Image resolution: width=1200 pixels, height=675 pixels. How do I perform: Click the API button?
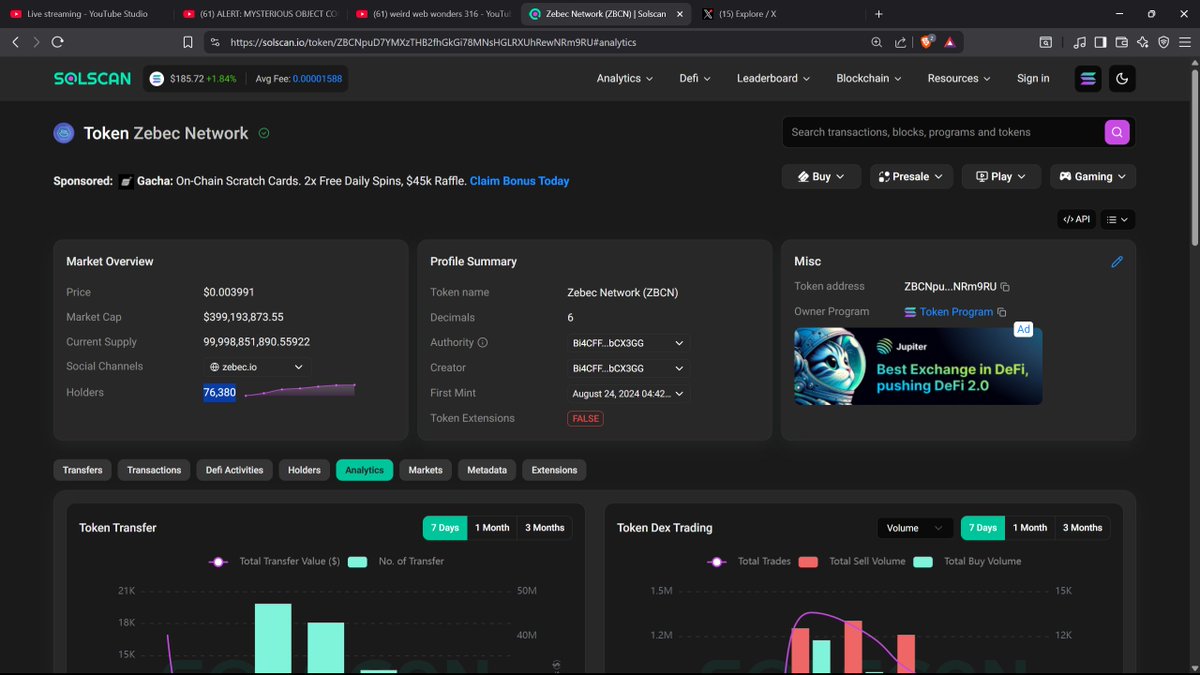[1077, 219]
